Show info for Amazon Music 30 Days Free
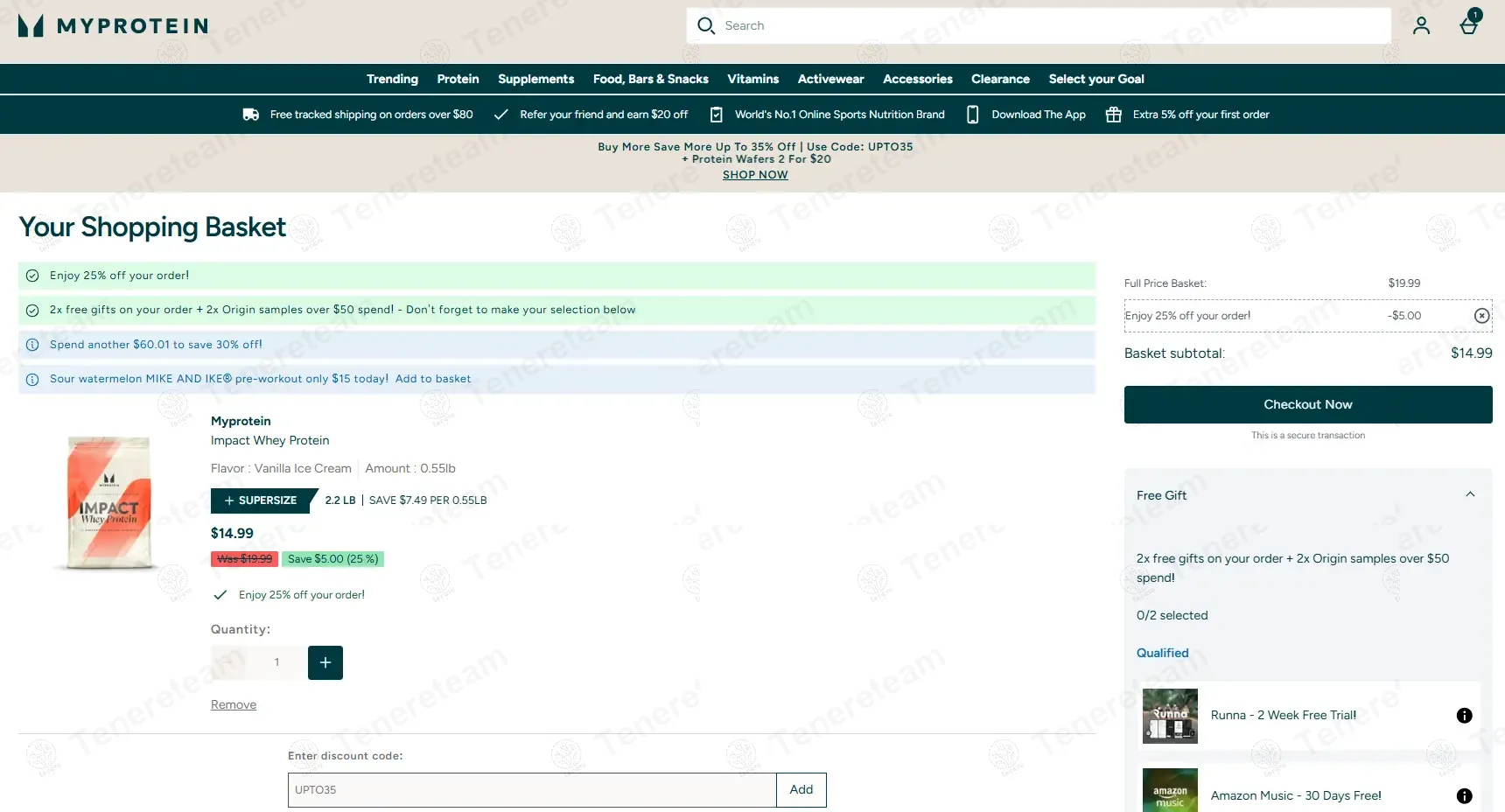The image size is (1505, 812). tap(1464, 796)
